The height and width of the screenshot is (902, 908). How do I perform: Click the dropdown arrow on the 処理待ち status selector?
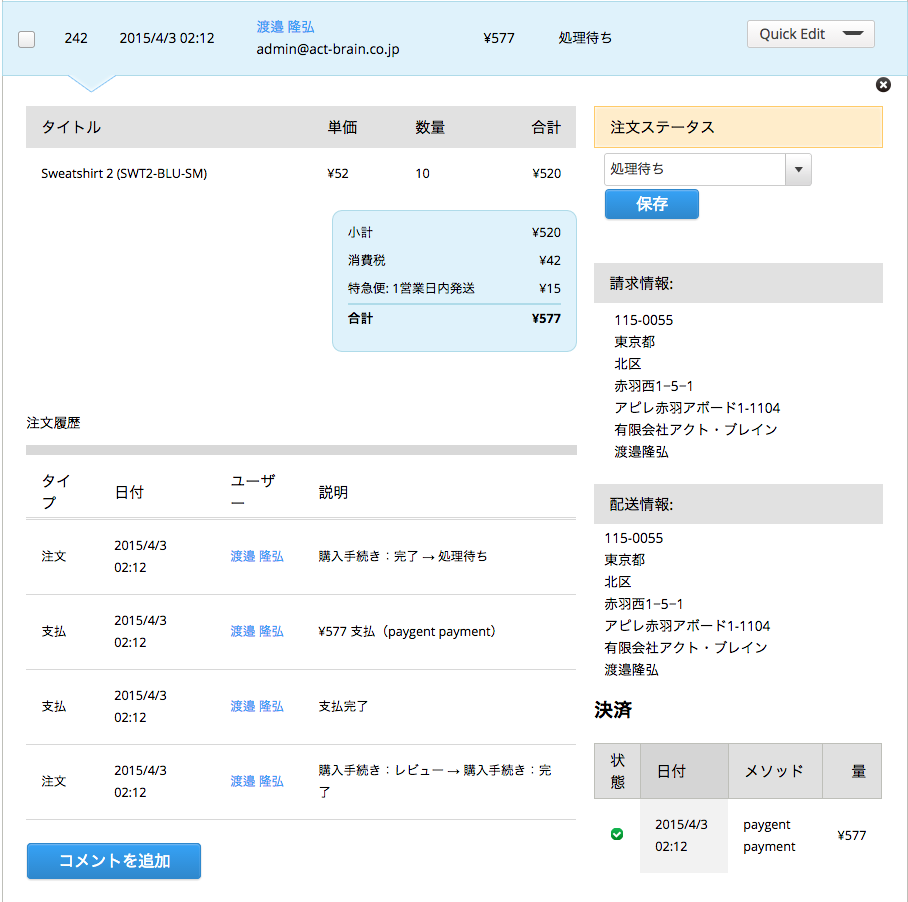tap(797, 170)
